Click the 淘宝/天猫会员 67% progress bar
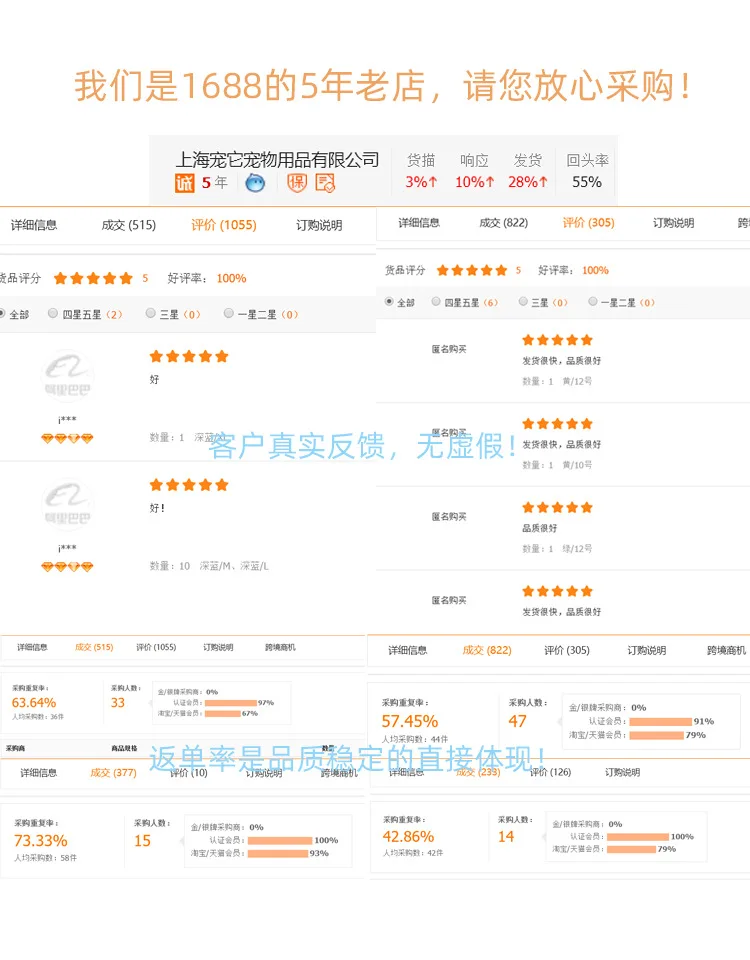 coord(223,713)
